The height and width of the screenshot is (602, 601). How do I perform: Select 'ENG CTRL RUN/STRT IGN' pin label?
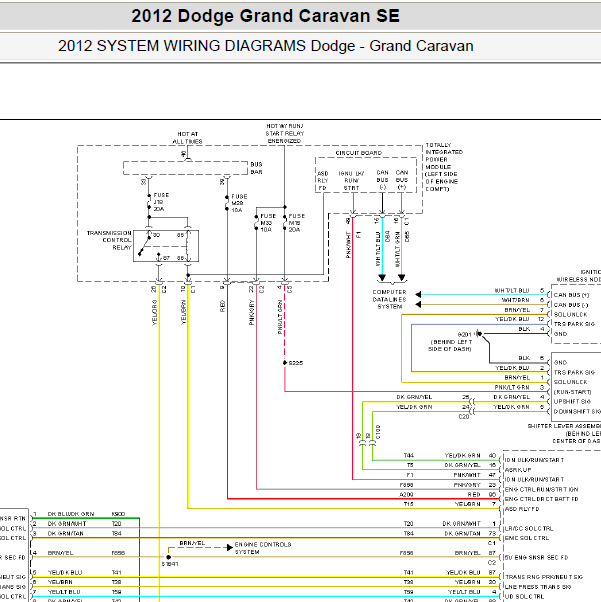point(541,490)
